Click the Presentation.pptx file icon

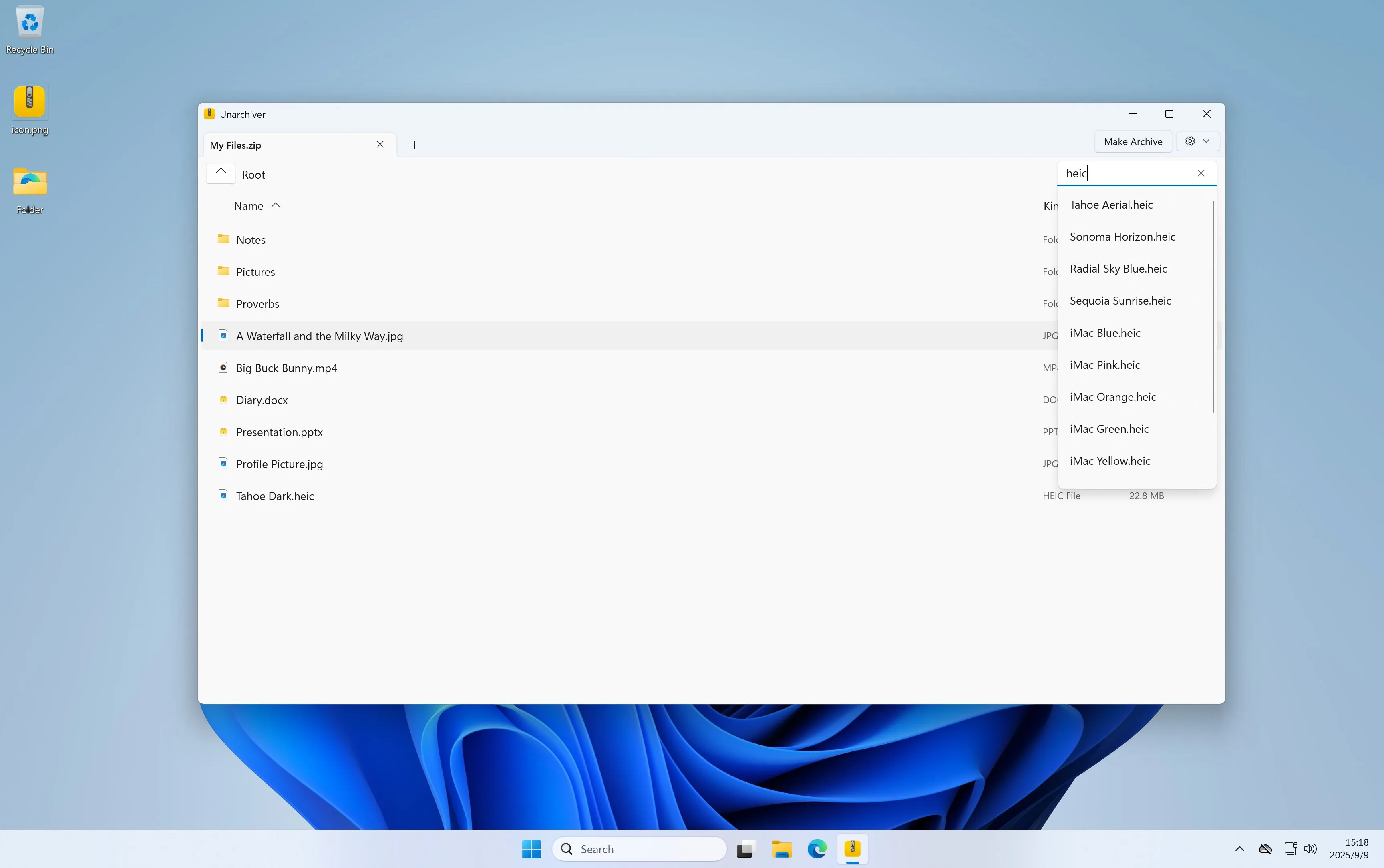tap(223, 432)
